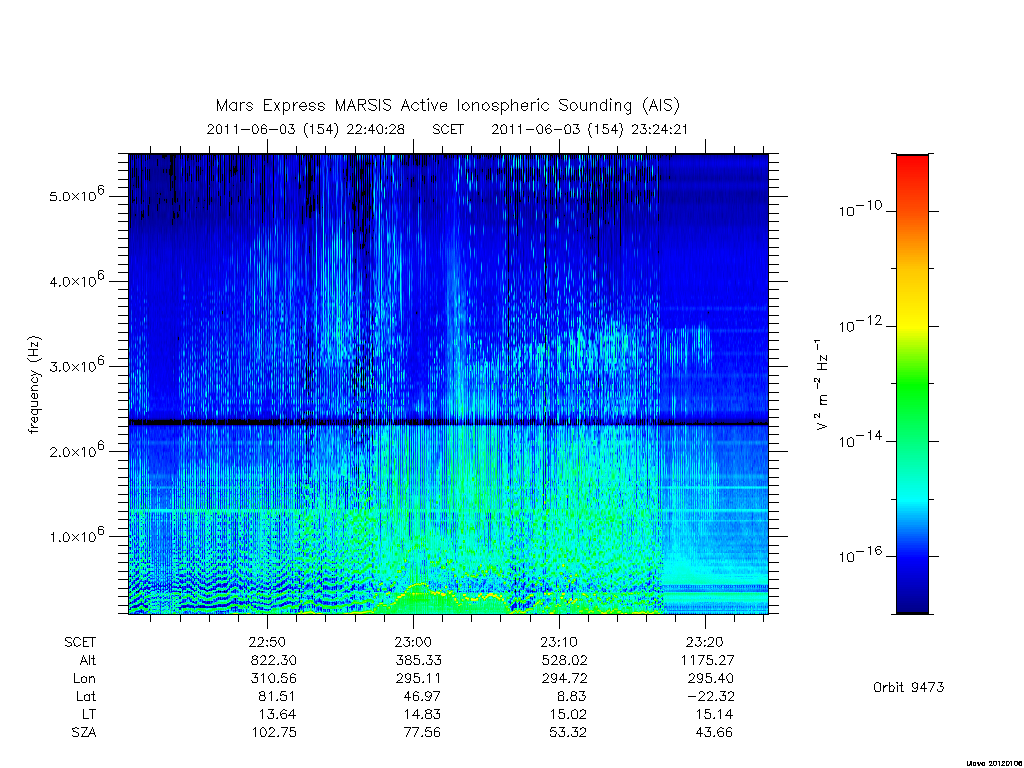The width and height of the screenshot is (1024, 768).
Task: Click the dark horizontal band near 2.3 MHz
Action: point(448,423)
